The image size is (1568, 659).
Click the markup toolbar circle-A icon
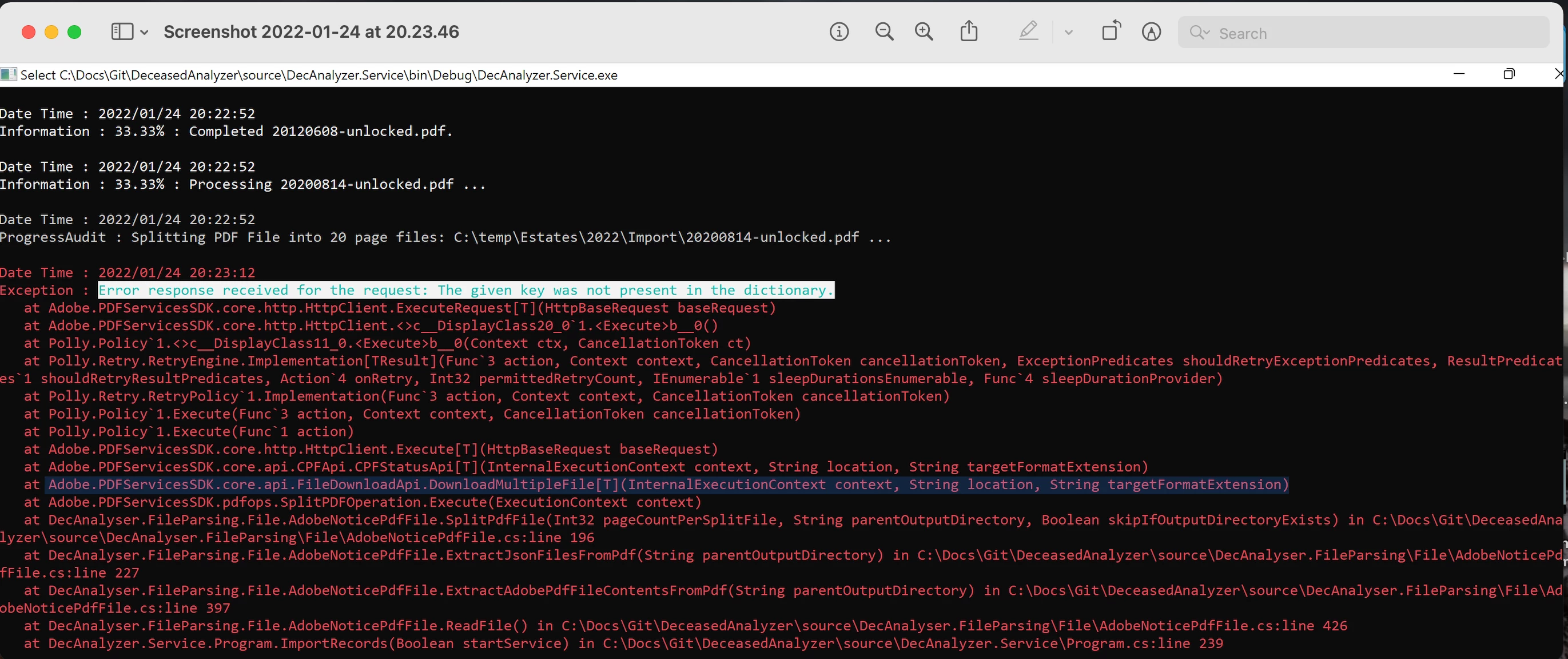pos(1151,31)
